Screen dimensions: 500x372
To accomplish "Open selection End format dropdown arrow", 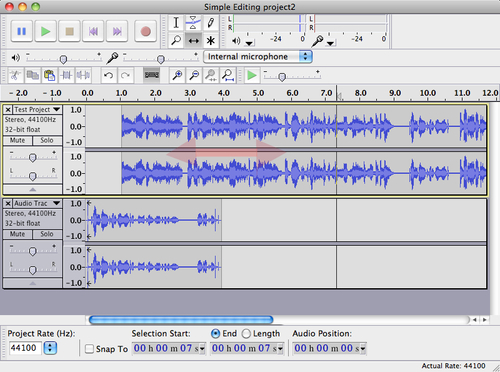I will coord(280,349).
